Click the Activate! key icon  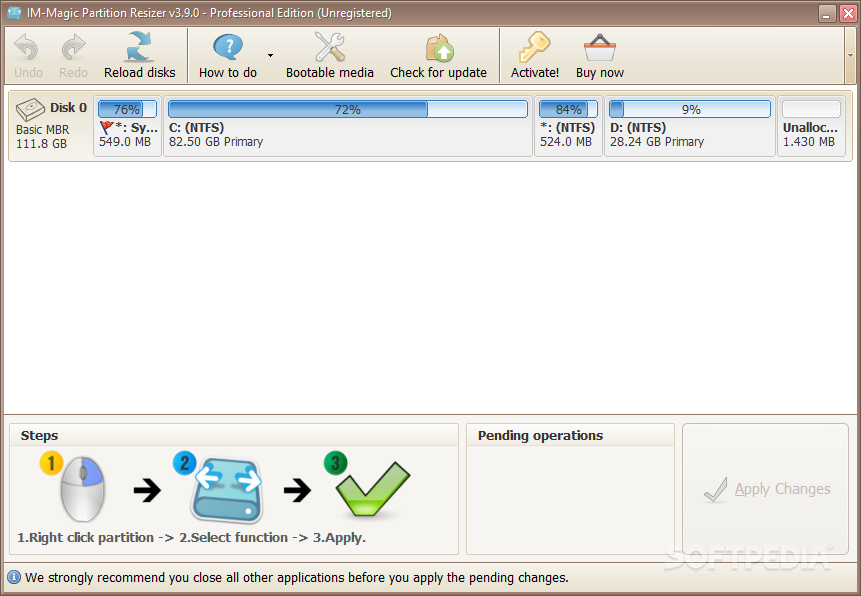[x=534, y=47]
